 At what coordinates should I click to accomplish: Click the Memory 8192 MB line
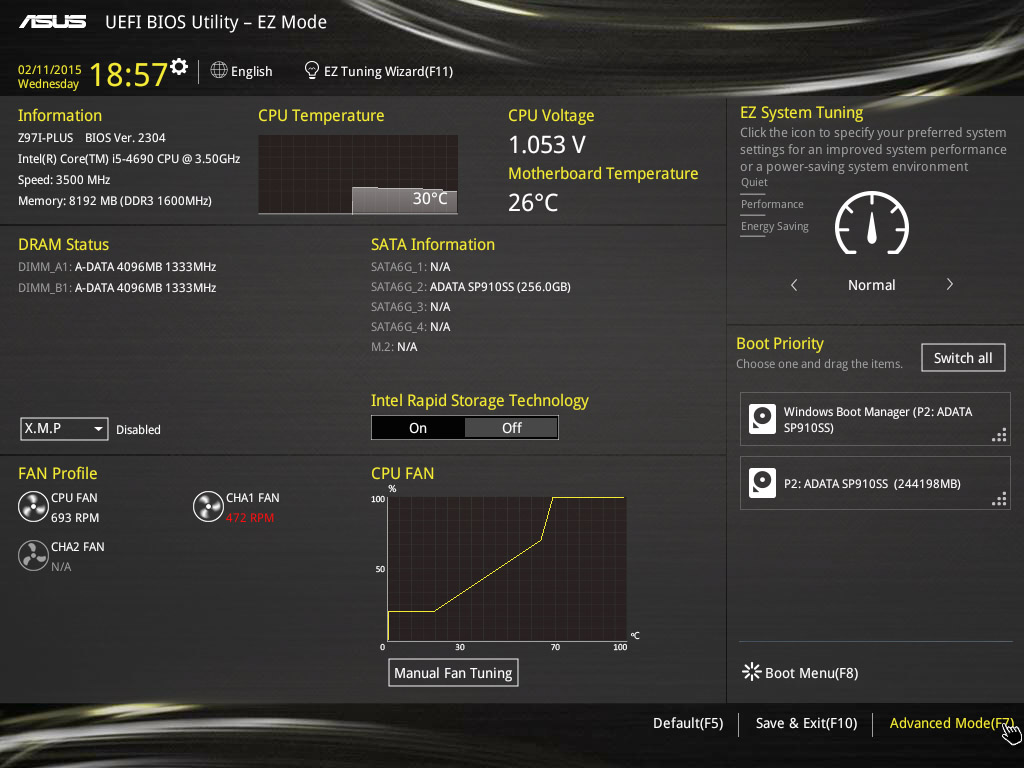tap(115, 200)
